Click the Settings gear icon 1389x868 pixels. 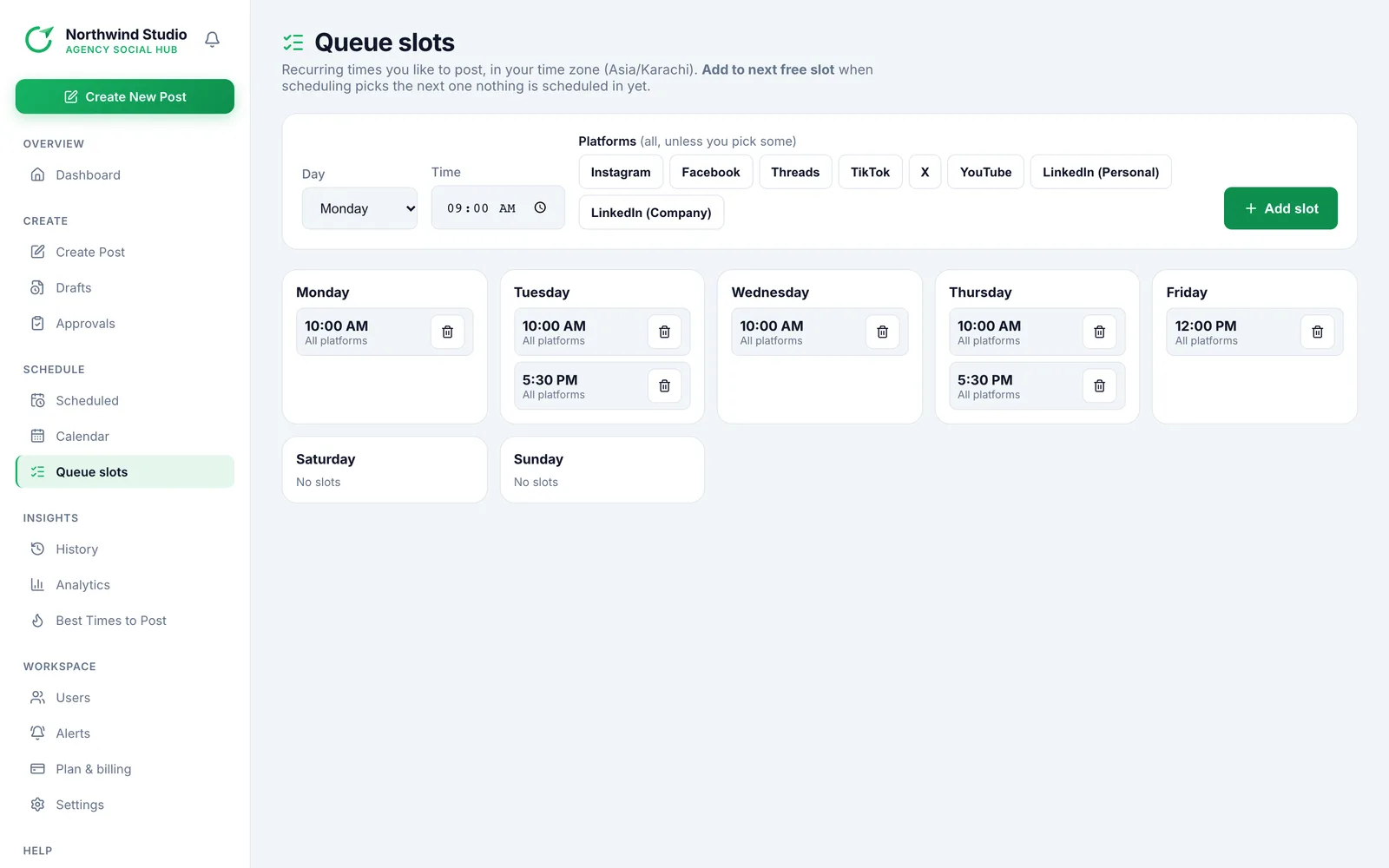point(37,804)
